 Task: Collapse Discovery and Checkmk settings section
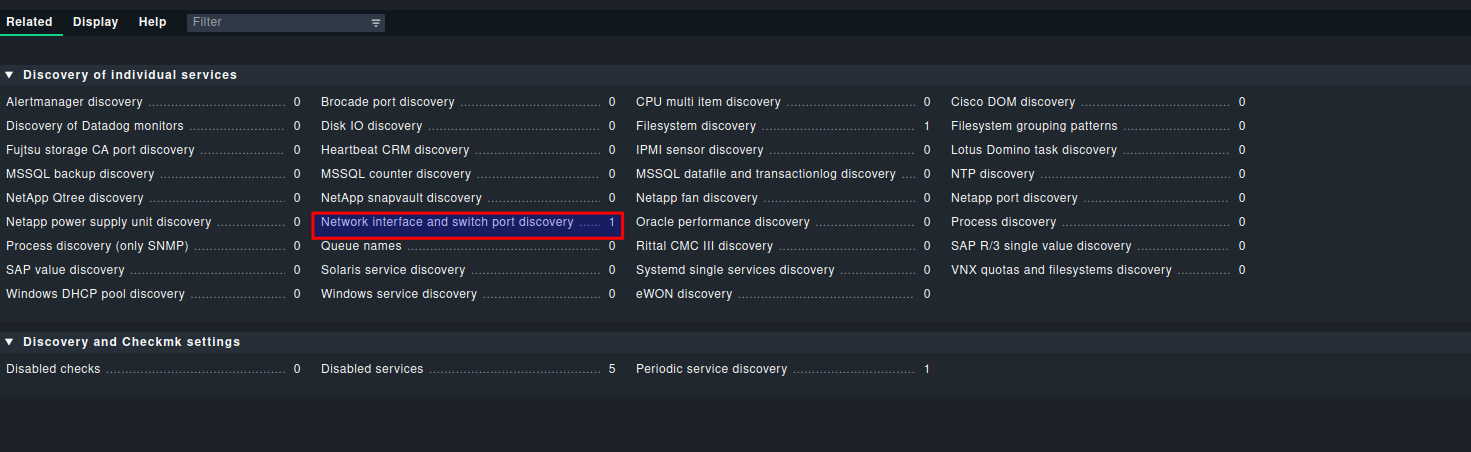[10, 342]
